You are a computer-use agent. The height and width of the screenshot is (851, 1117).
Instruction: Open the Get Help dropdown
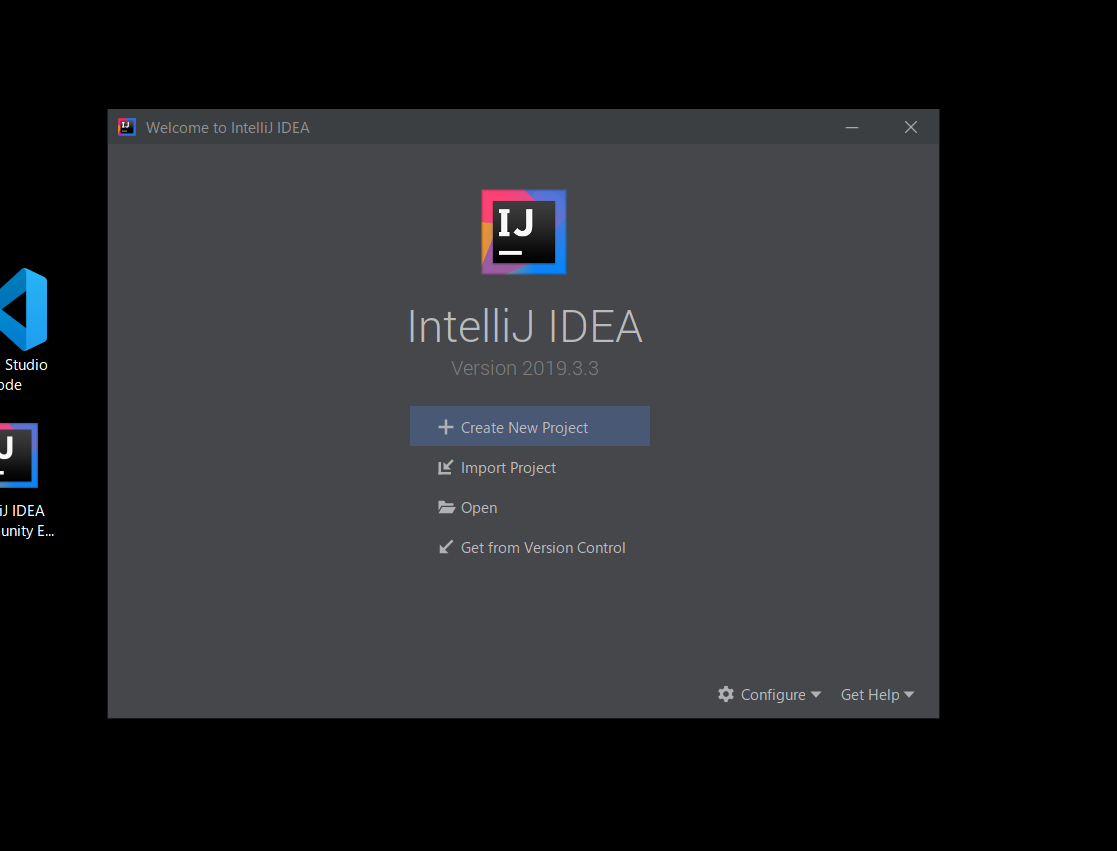(x=877, y=694)
